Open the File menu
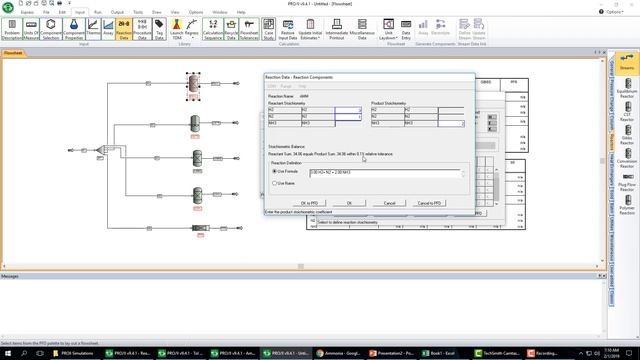640x360 pixels. [46, 12]
